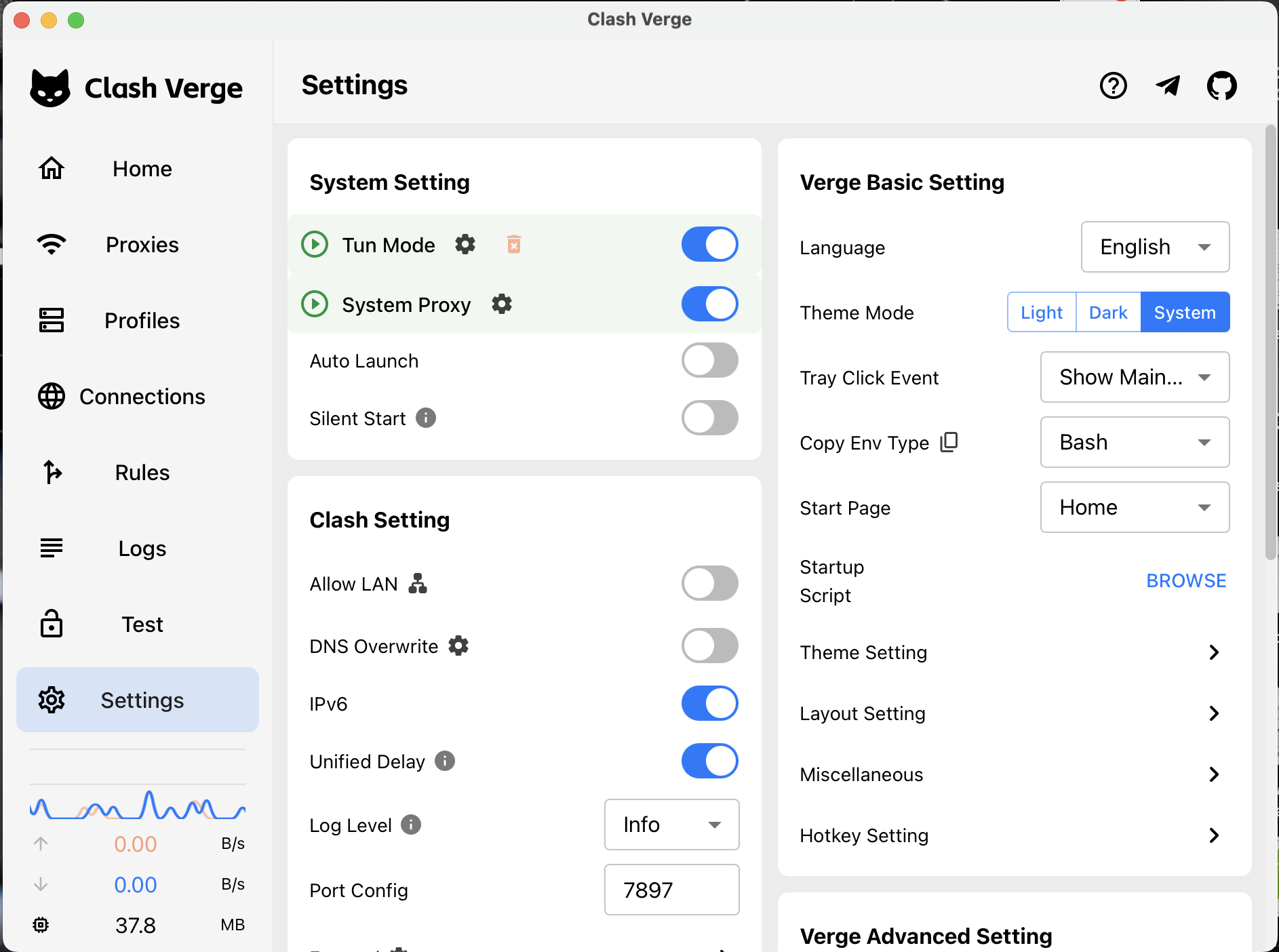Open the Profiles page label

click(x=142, y=321)
